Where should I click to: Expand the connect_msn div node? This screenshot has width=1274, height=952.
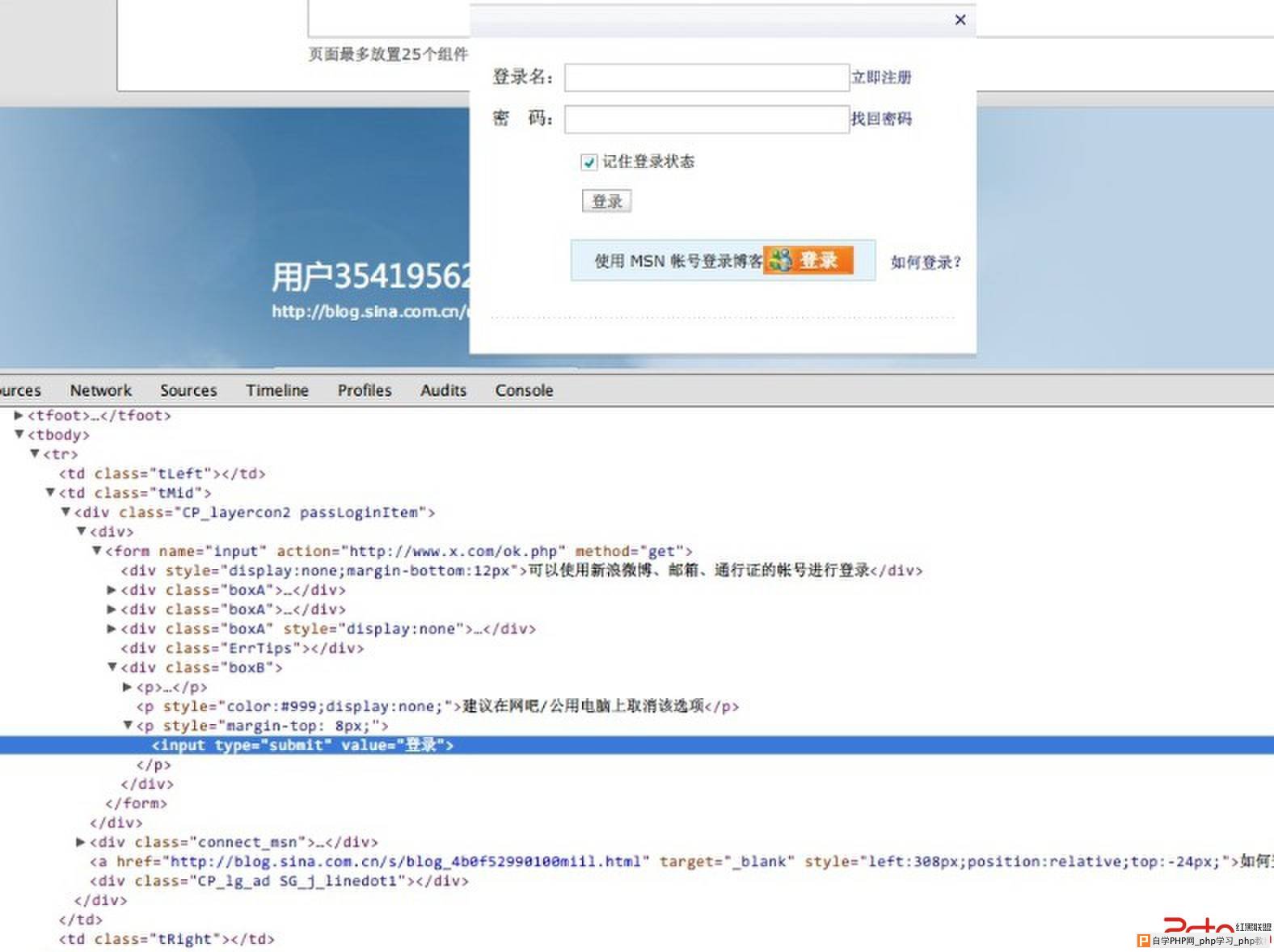[81, 842]
